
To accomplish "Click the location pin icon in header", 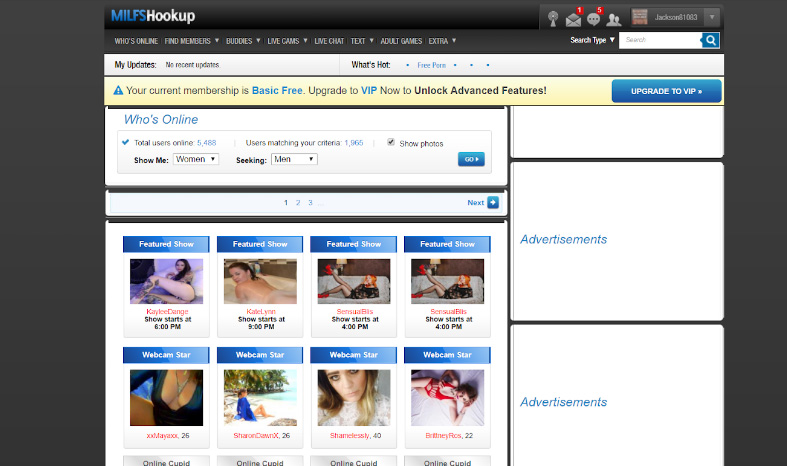I will coord(553,19).
